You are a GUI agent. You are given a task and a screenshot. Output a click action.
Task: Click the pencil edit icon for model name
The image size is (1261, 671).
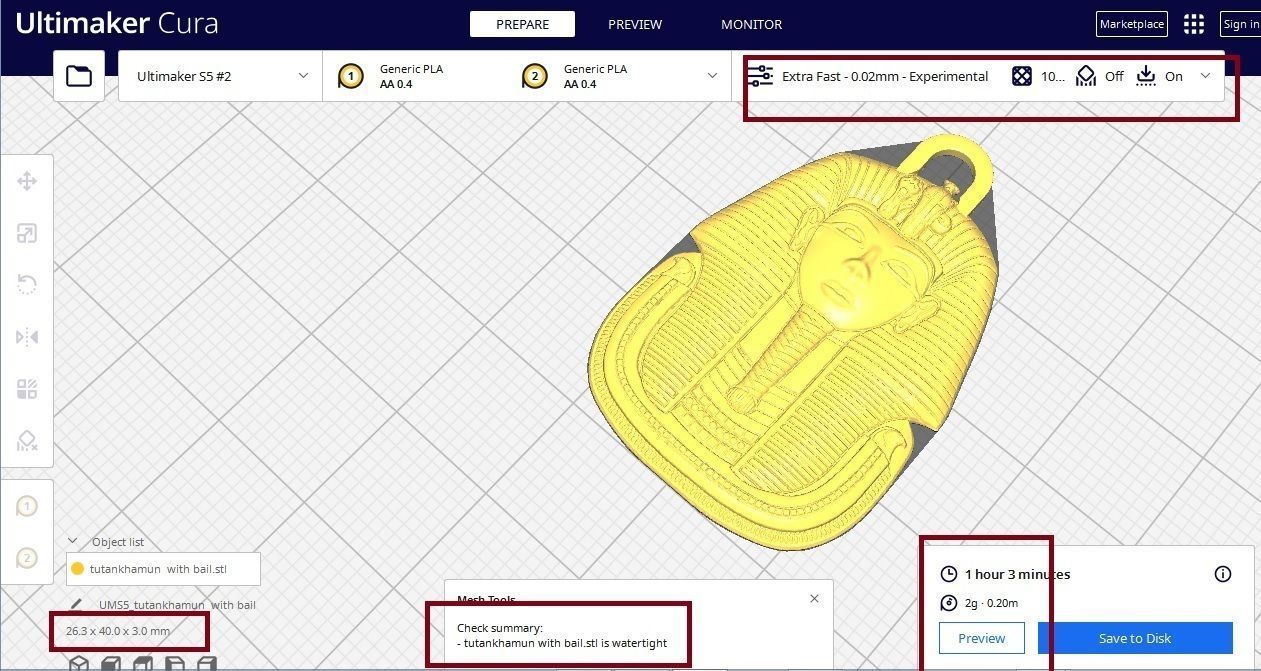pos(77,605)
